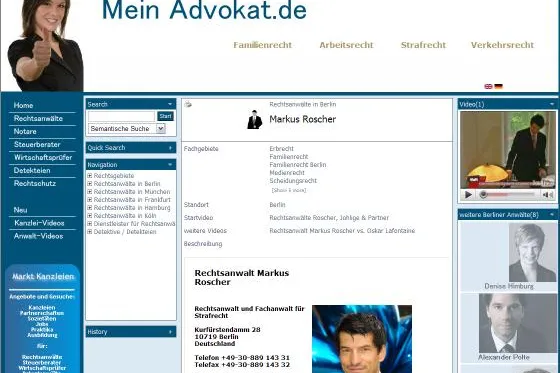Open Rechtsanwälte in sidebar menu
Screen dimensions: 560x373
pos(38,119)
